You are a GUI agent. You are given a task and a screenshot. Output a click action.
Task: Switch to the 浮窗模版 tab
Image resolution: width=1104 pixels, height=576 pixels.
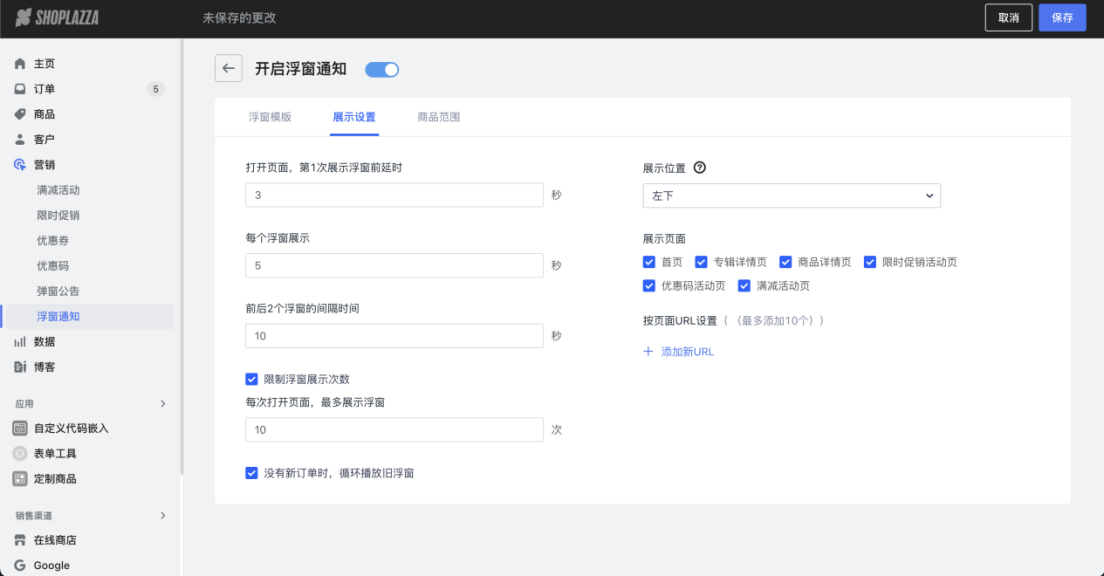coord(270,117)
